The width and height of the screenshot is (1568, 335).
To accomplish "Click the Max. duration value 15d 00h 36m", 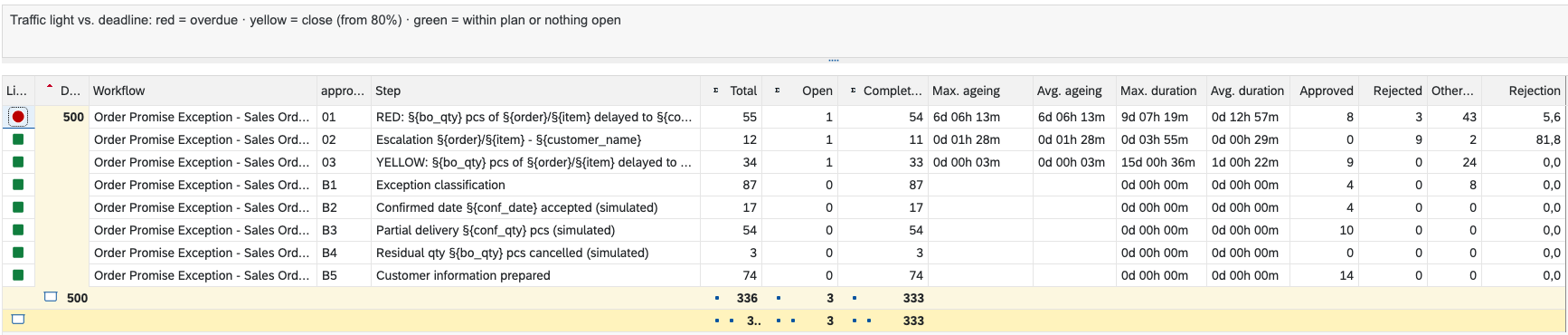I will (x=1158, y=162).
